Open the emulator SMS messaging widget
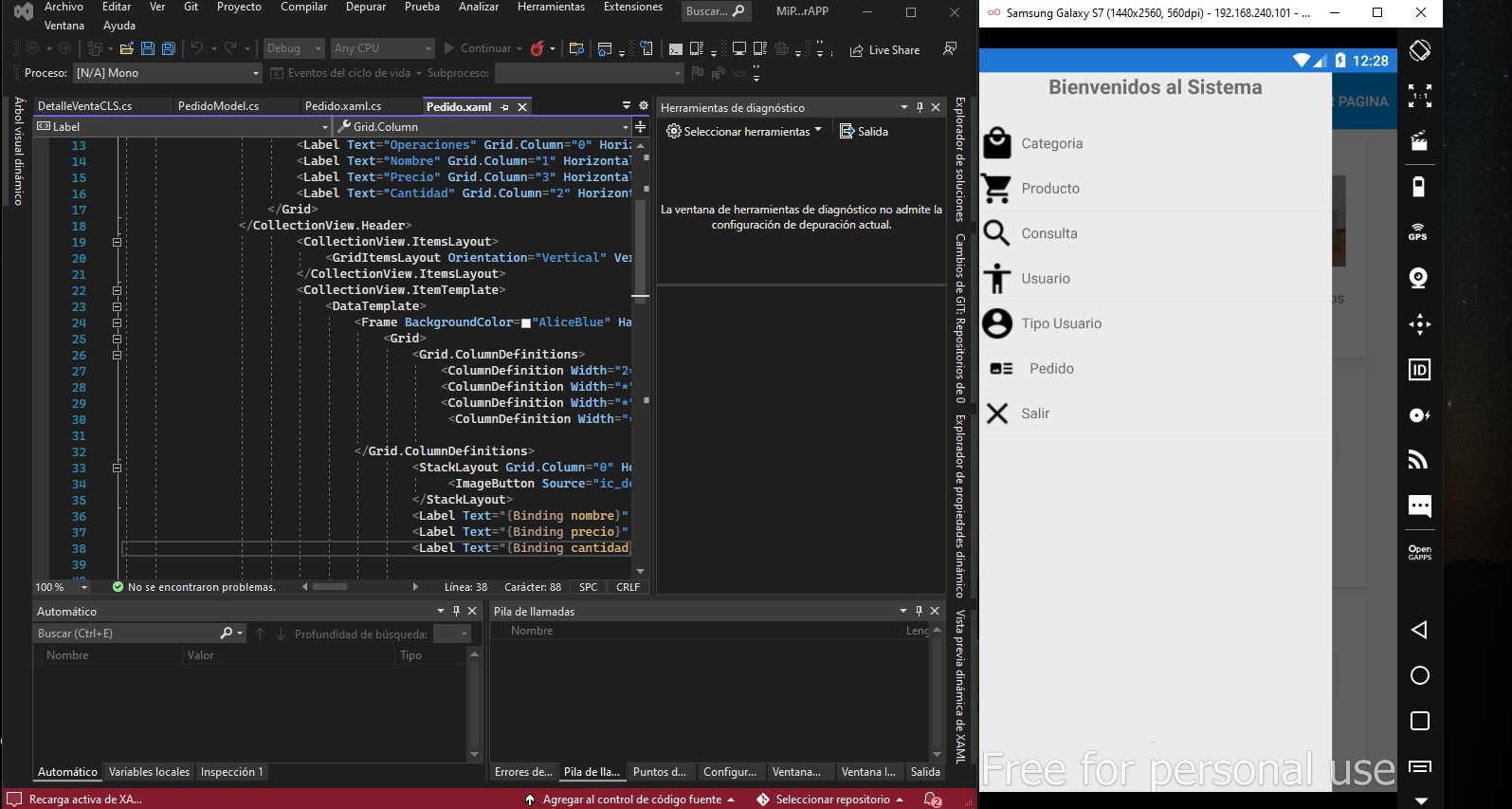1512x809 pixels. (1419, 506)
